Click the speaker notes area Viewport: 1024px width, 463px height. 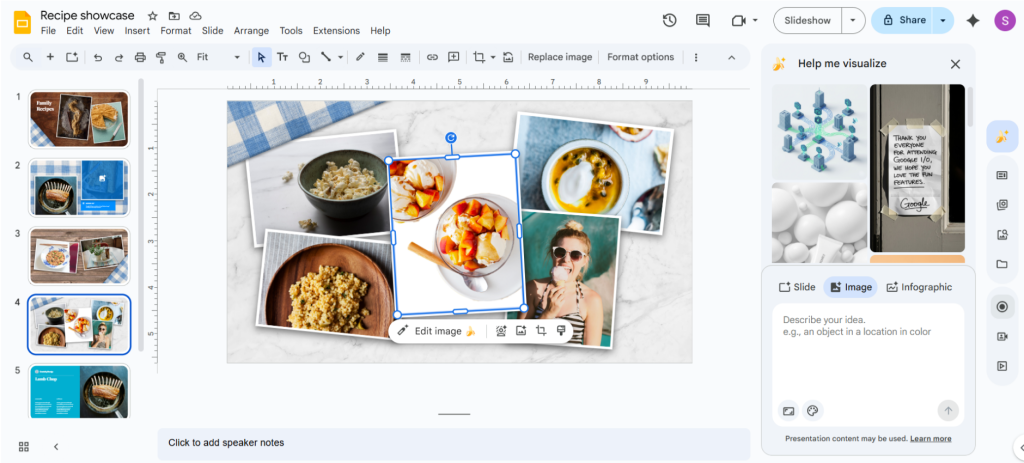[x=454, y=443]
